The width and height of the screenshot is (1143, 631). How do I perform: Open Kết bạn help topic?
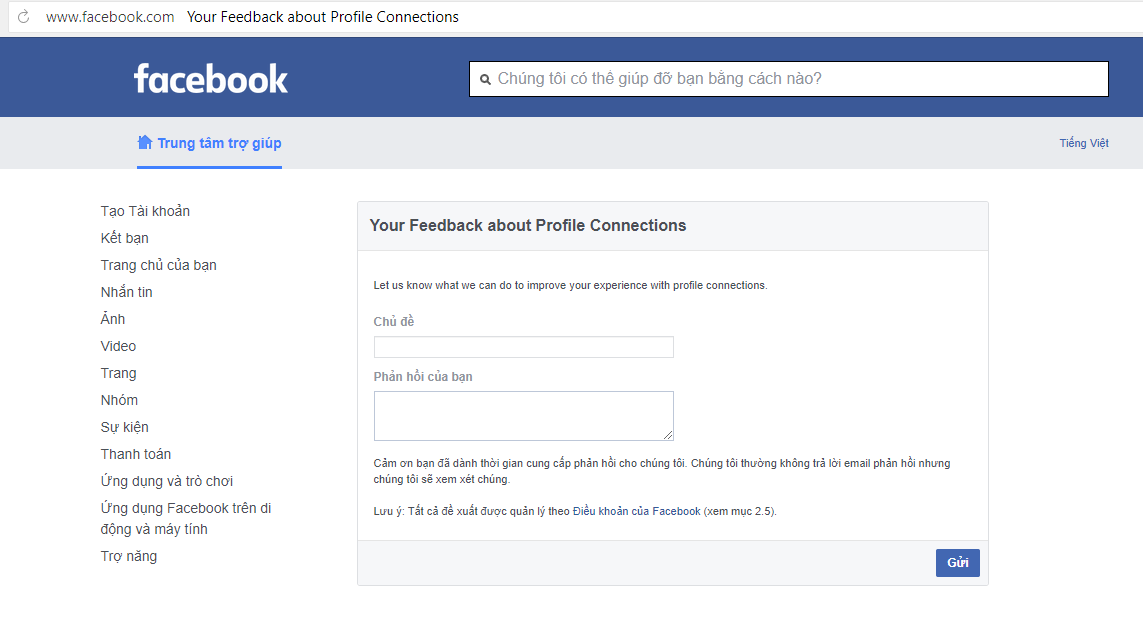(125, 238)
